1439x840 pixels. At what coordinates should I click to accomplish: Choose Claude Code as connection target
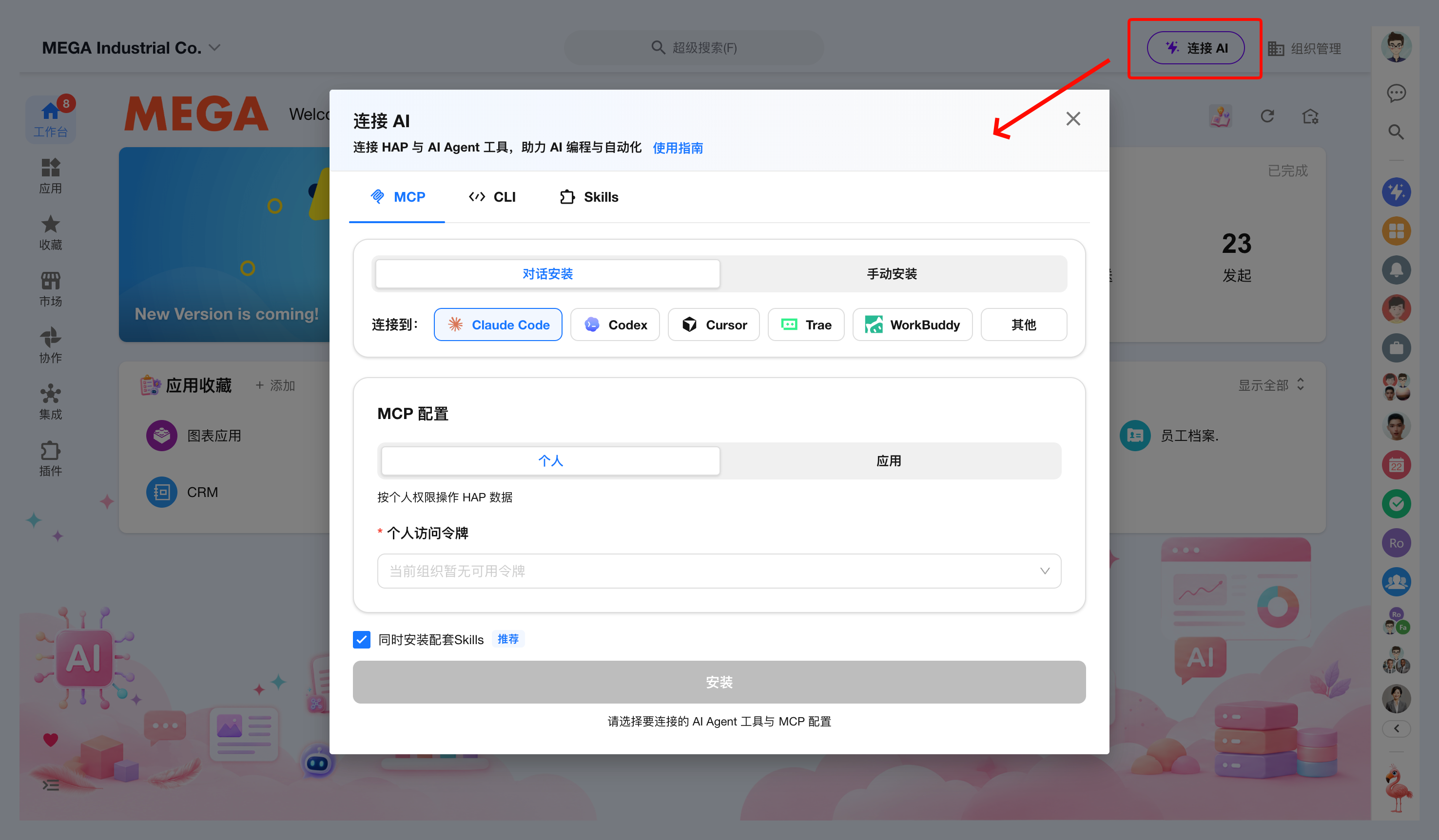coord(498,325)
